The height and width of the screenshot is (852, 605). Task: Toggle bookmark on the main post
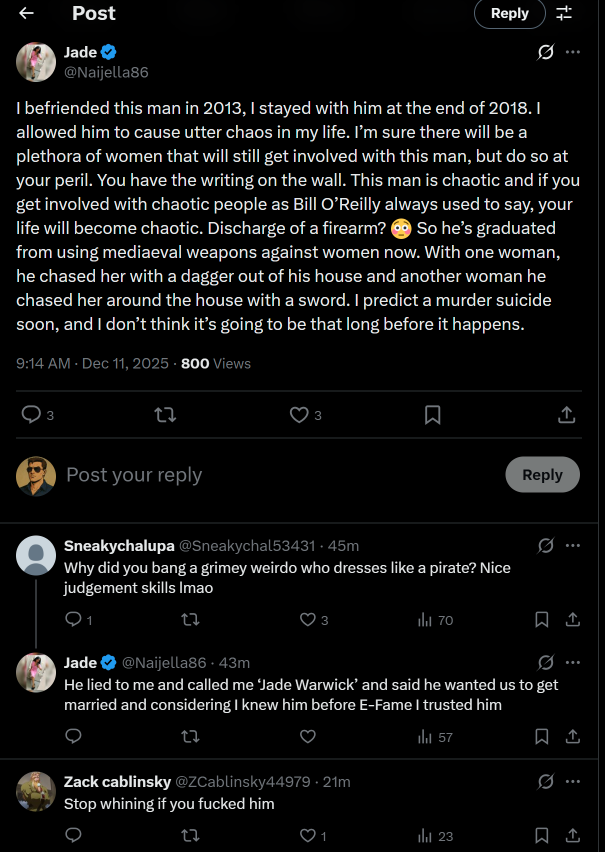pos(432,414)
